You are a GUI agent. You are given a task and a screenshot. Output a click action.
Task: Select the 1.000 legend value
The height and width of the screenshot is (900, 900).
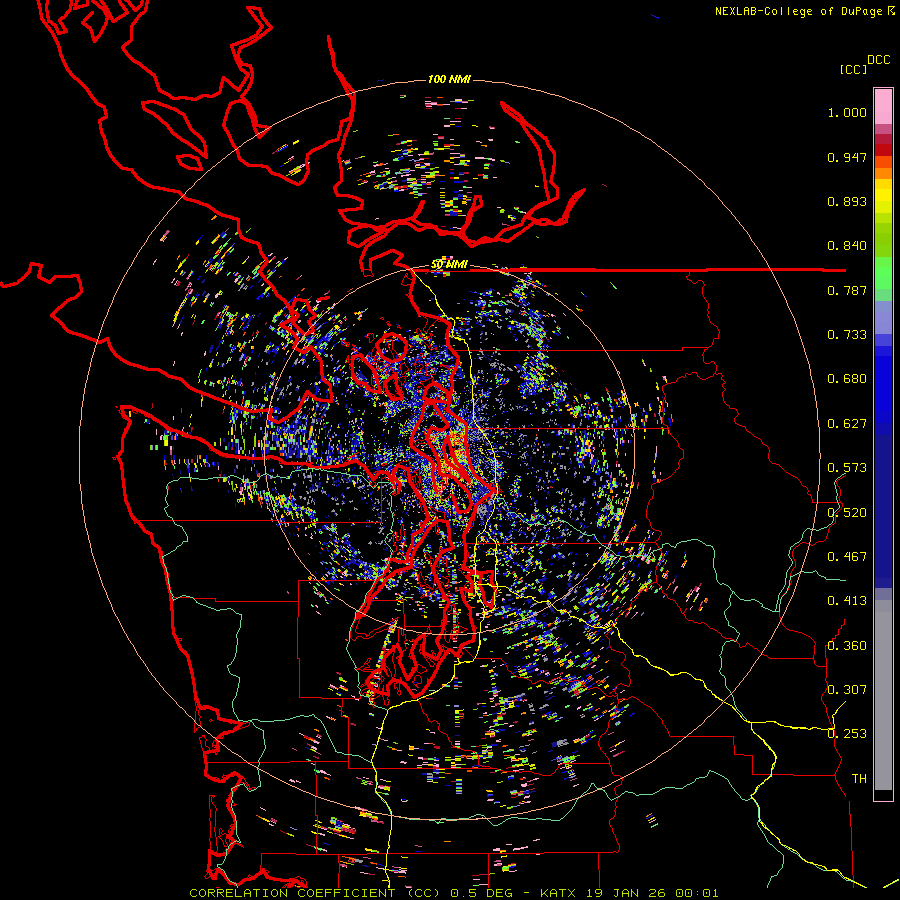point(847,112)
